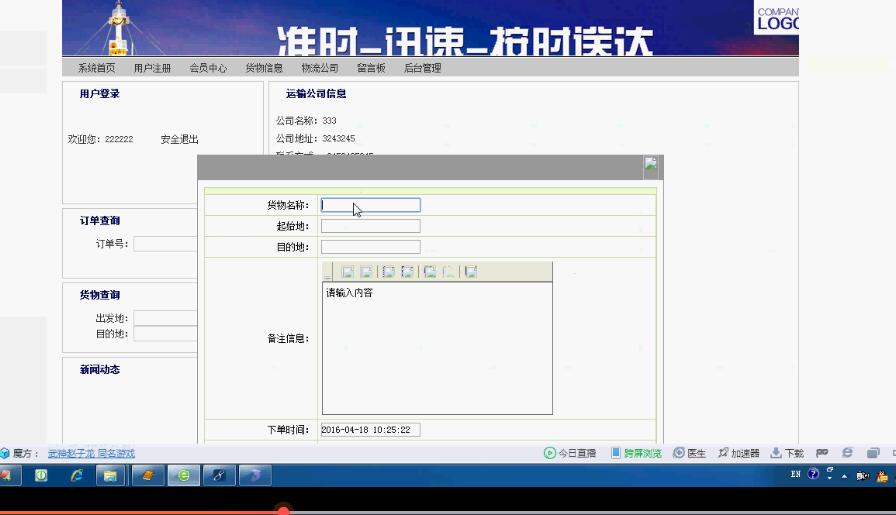The width and height of the screenshot is (896, 515).
Task: Open 后台管理 in the navigation bar
Action: click(422, 68)
